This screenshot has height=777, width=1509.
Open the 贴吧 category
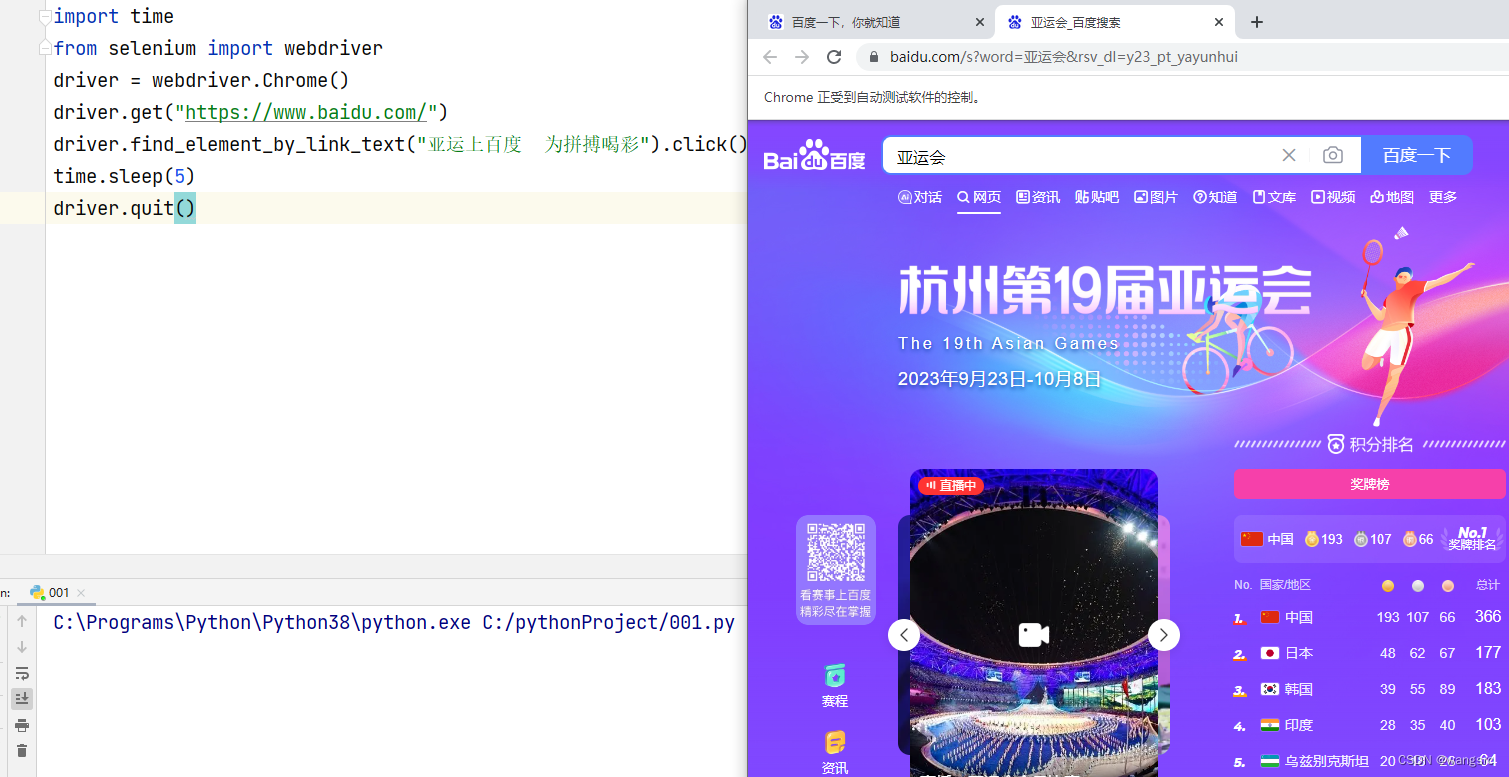[1097, 197]
